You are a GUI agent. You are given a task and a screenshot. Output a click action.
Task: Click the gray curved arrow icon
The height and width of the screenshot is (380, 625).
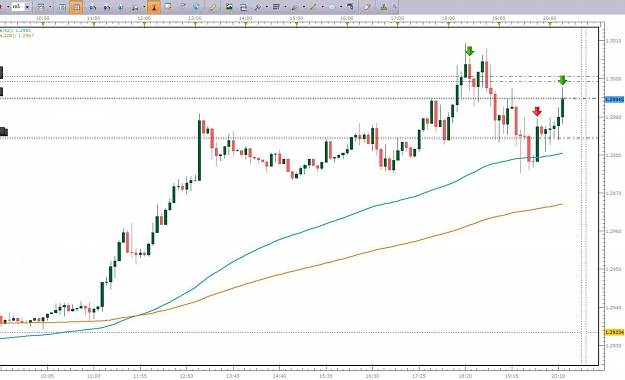tap(182, 6)
